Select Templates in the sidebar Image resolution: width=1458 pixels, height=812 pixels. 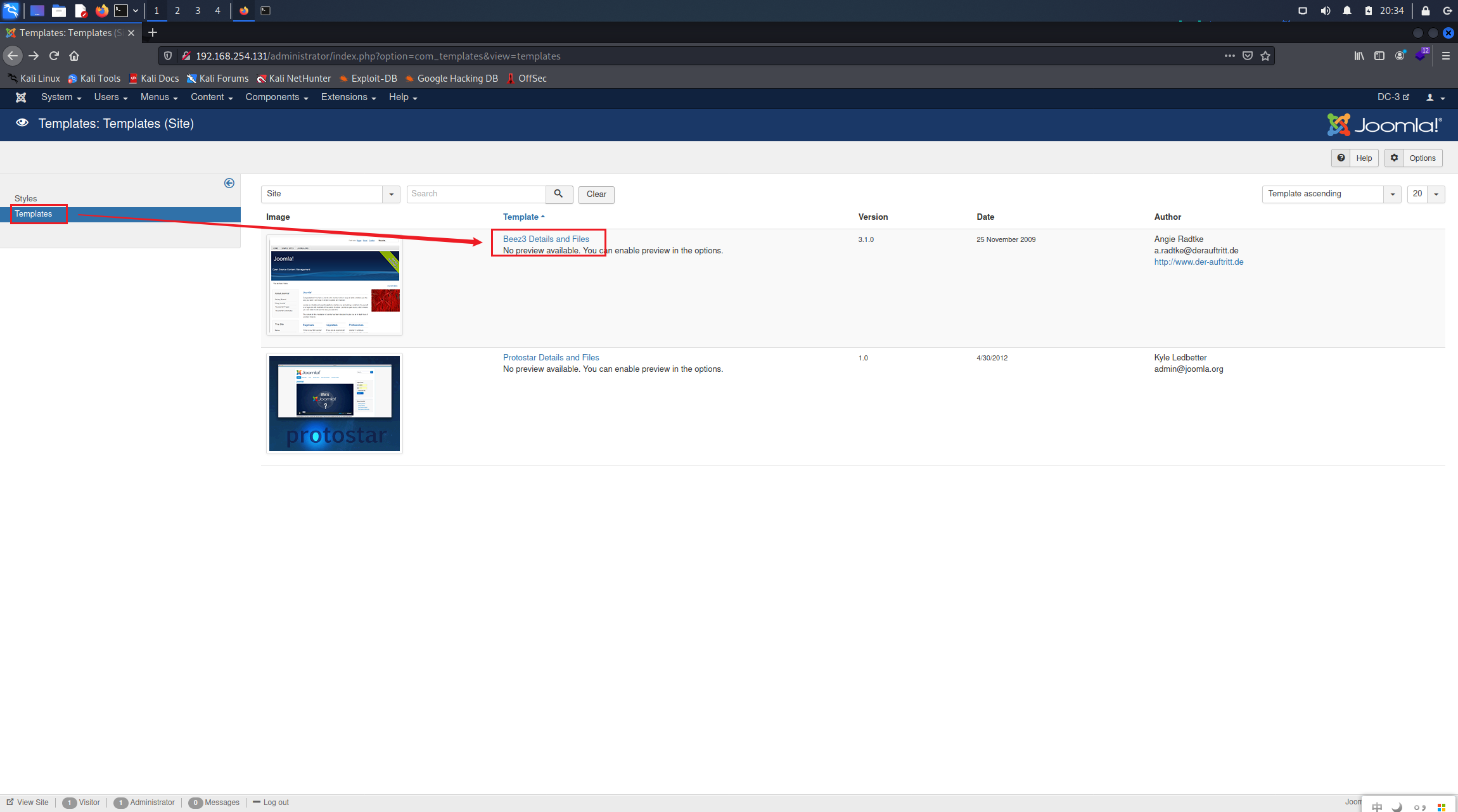[x=34, y=214]
